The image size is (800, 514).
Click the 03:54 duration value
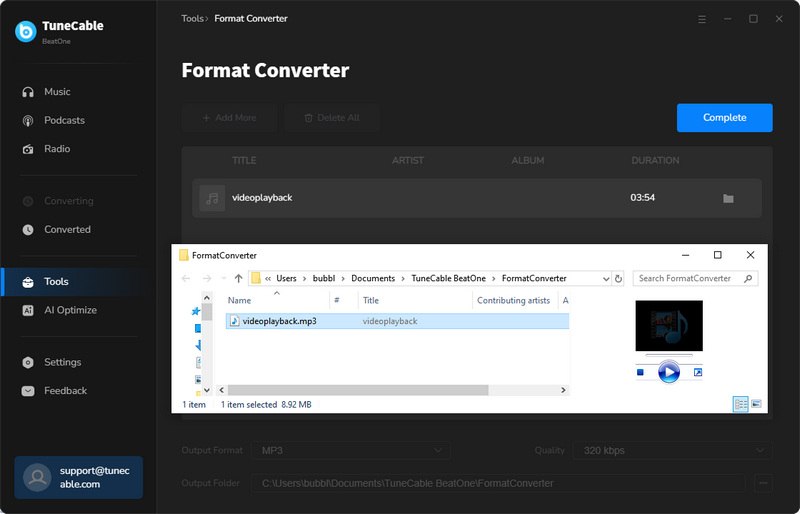(x=642, y=198)
